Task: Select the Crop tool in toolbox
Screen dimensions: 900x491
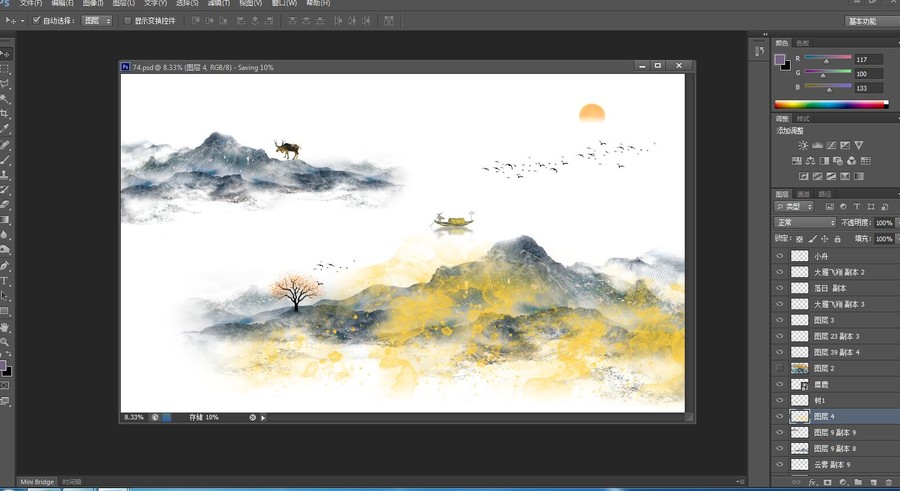Action: pos(5,113)
